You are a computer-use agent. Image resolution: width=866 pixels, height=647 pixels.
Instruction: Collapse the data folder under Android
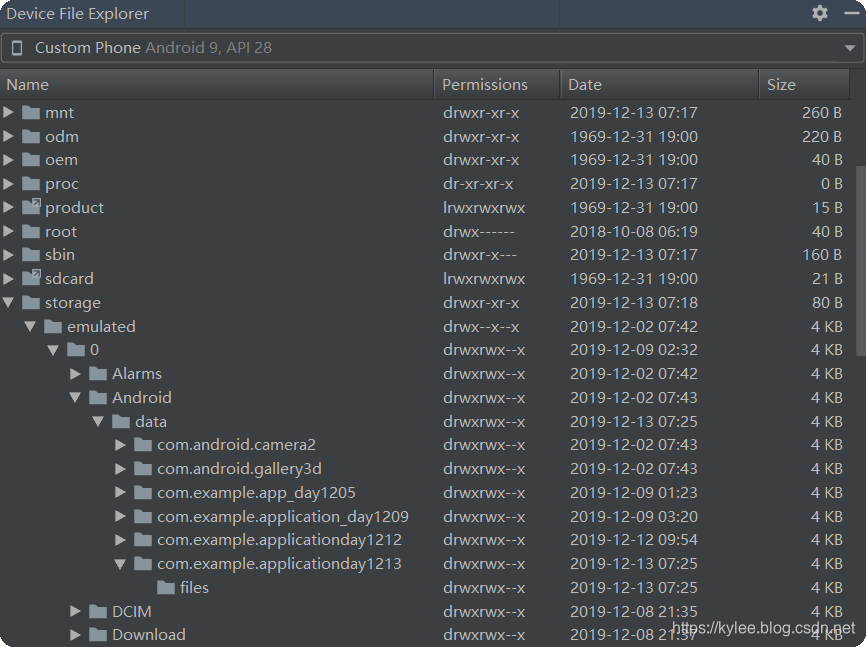[97, 421]
